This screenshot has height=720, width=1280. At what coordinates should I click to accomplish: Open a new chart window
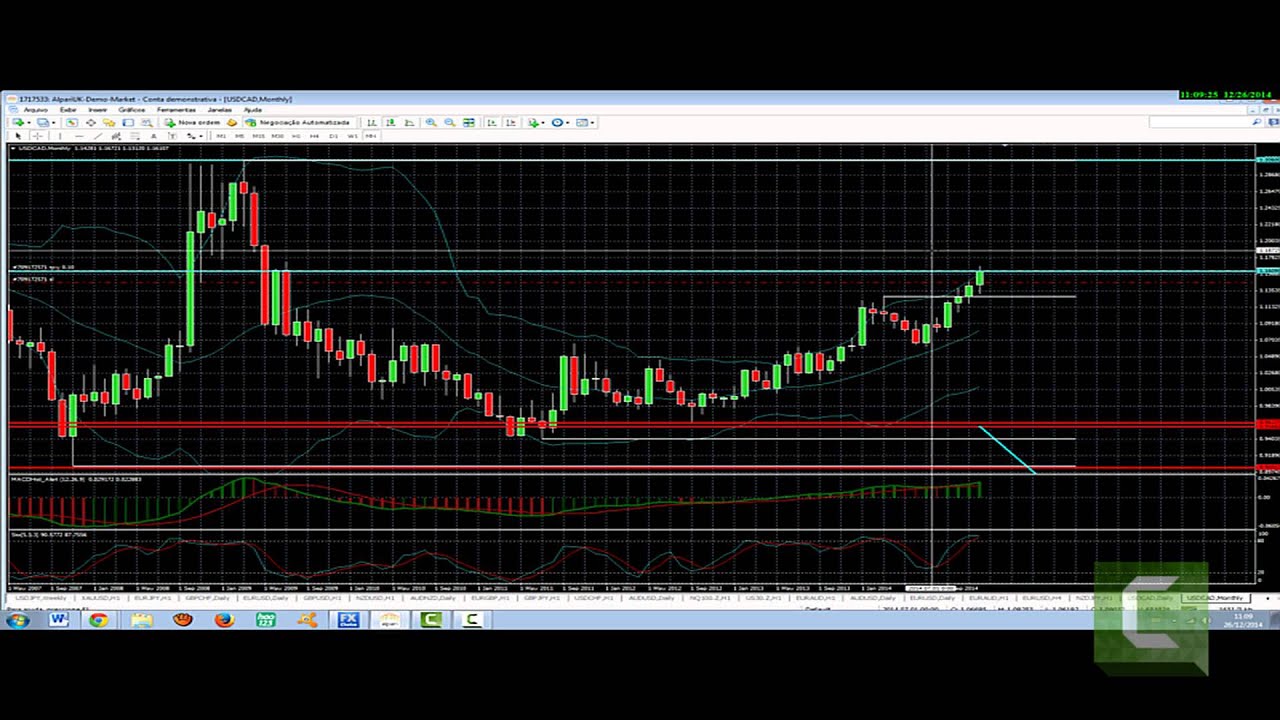17,122
